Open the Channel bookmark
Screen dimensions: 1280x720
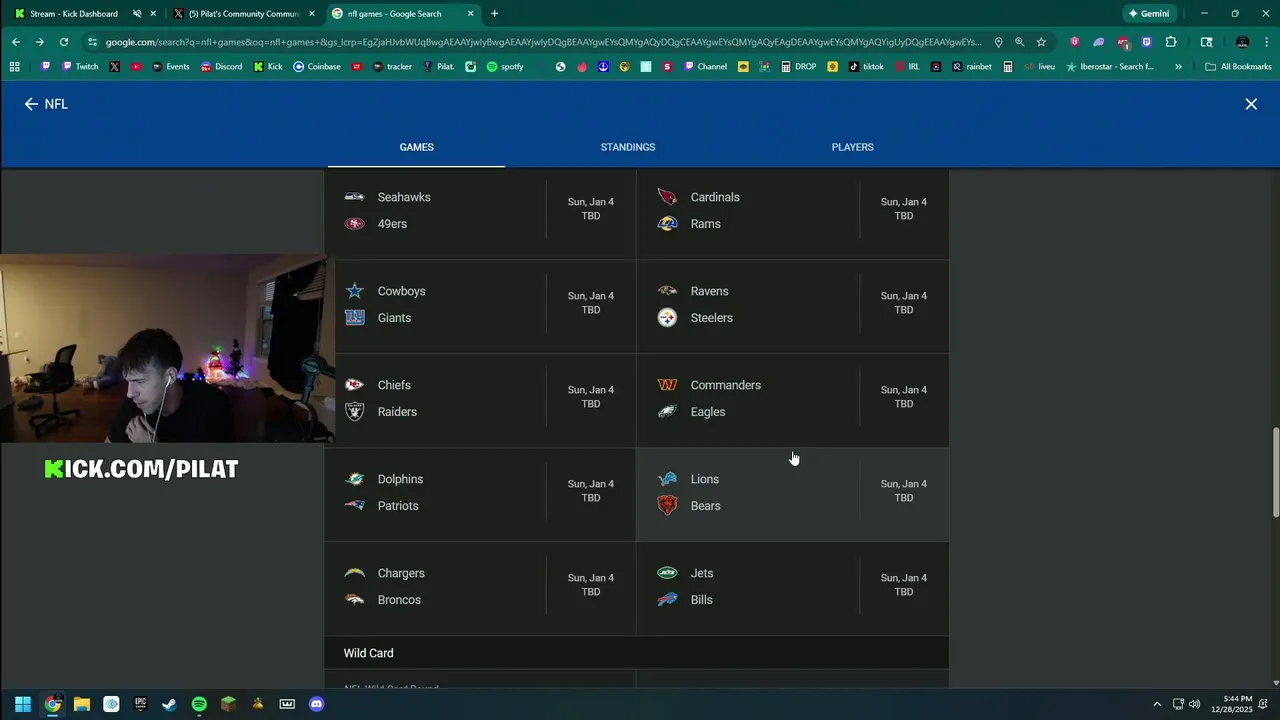[705, 67]
